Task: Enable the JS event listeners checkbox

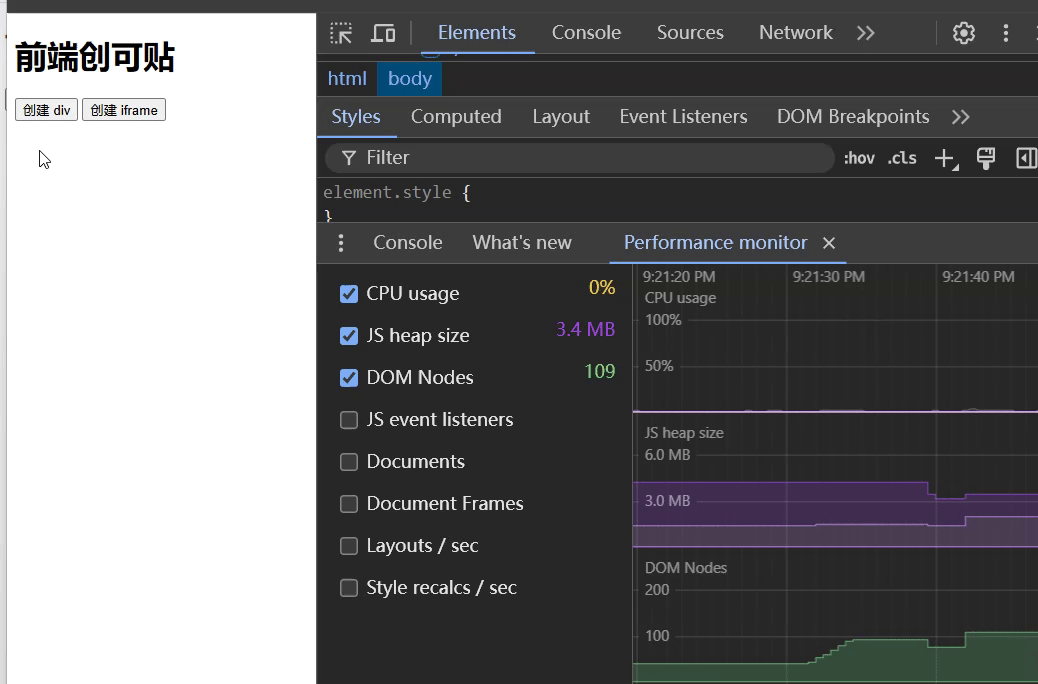Action: (x=349, y=420)
